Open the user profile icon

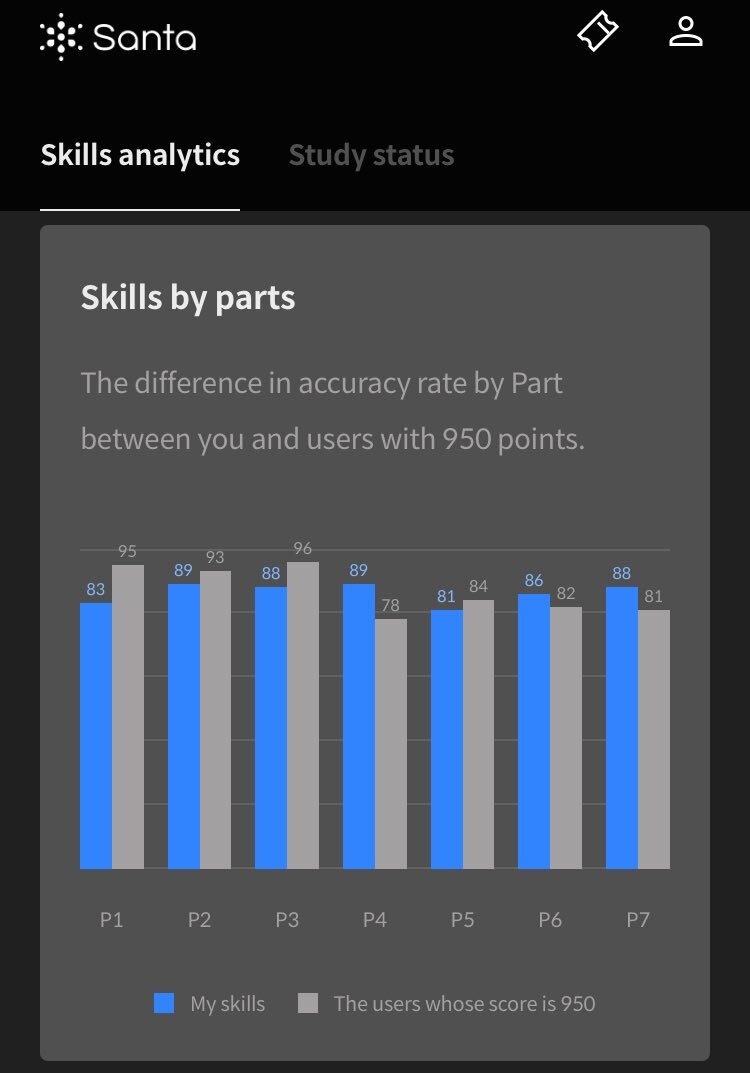tap(686, 32)
